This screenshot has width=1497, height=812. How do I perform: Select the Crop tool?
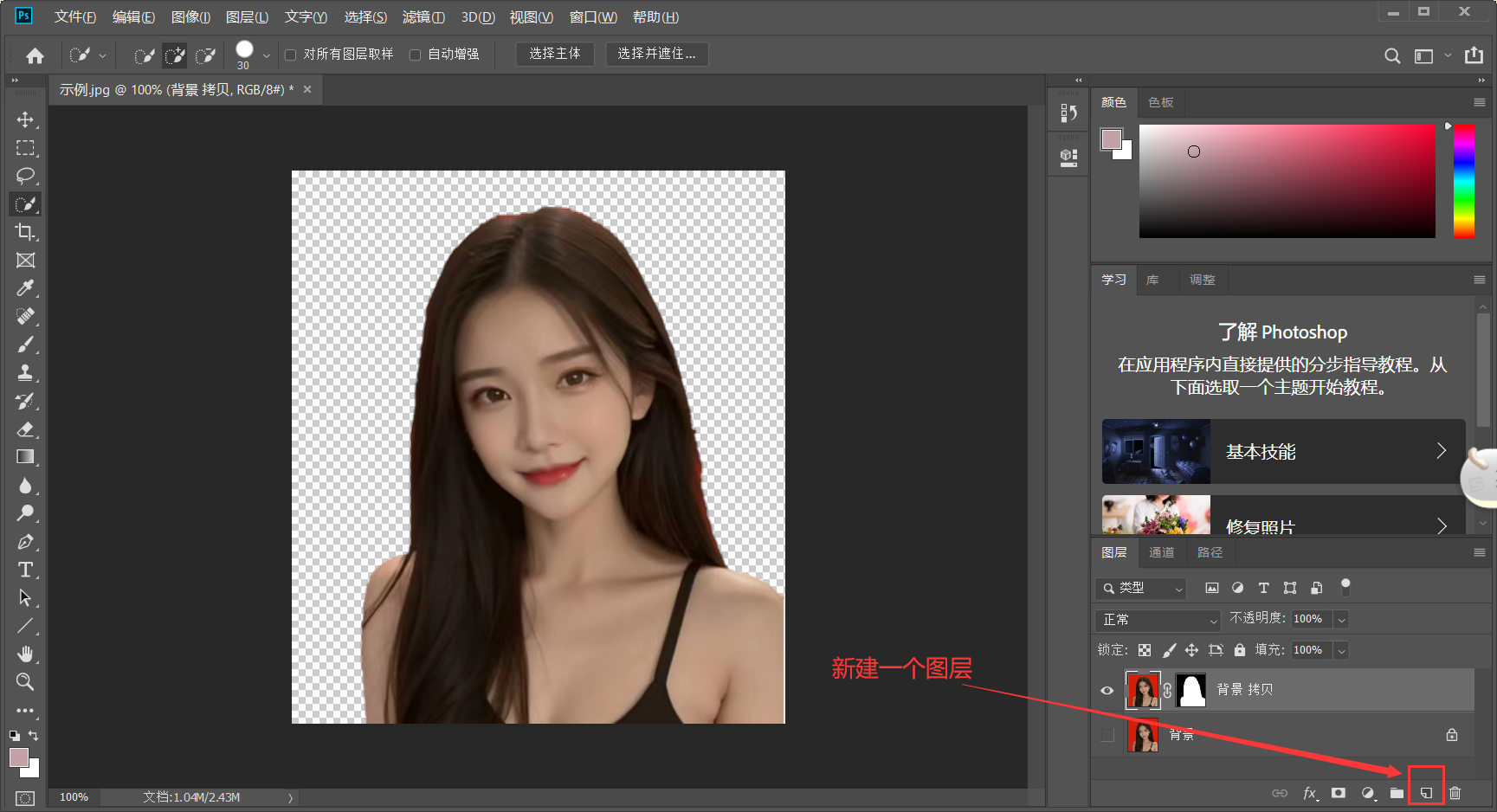tap(25, 232)
